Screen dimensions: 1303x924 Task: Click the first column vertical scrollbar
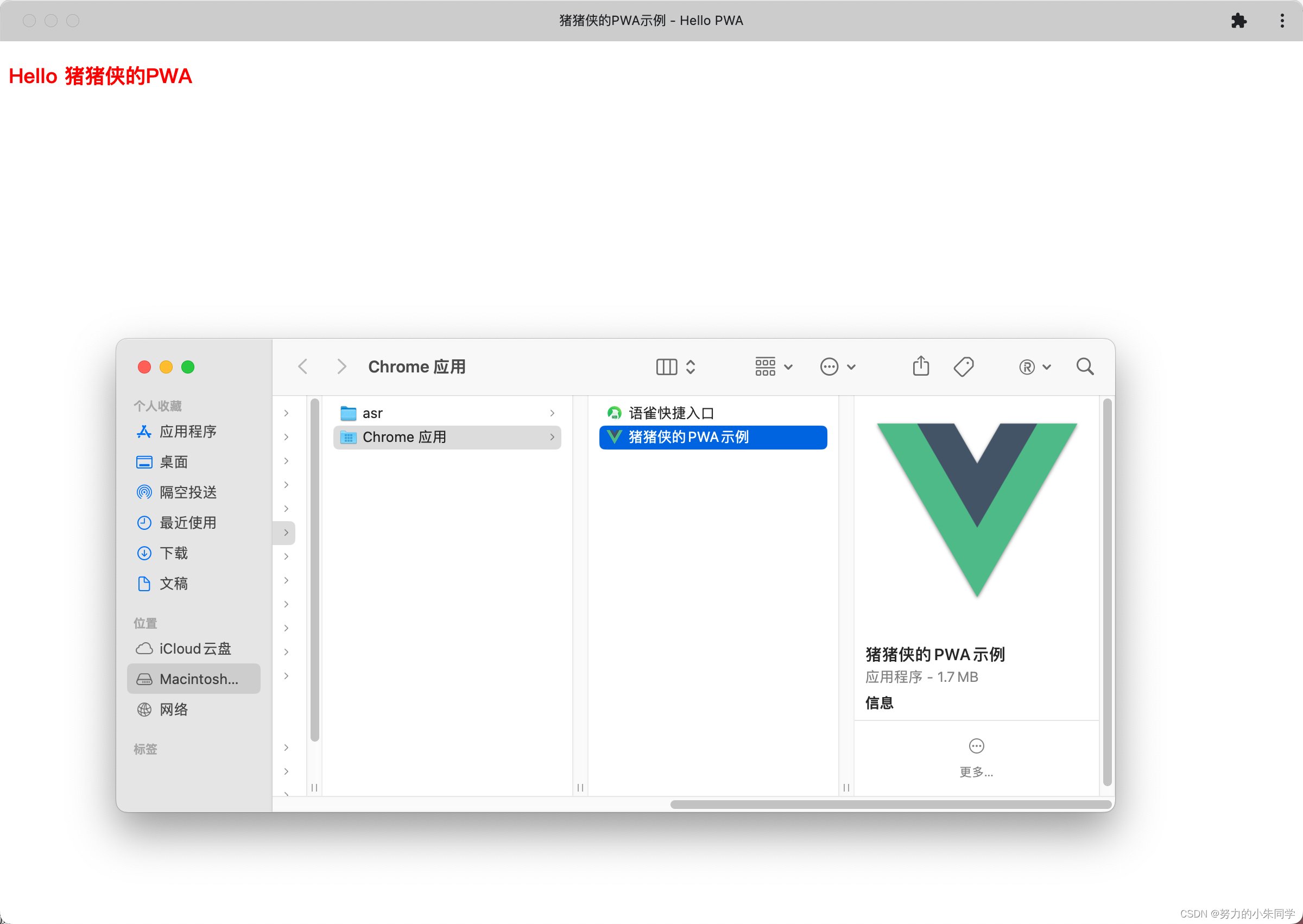click(x=315, y=569)
